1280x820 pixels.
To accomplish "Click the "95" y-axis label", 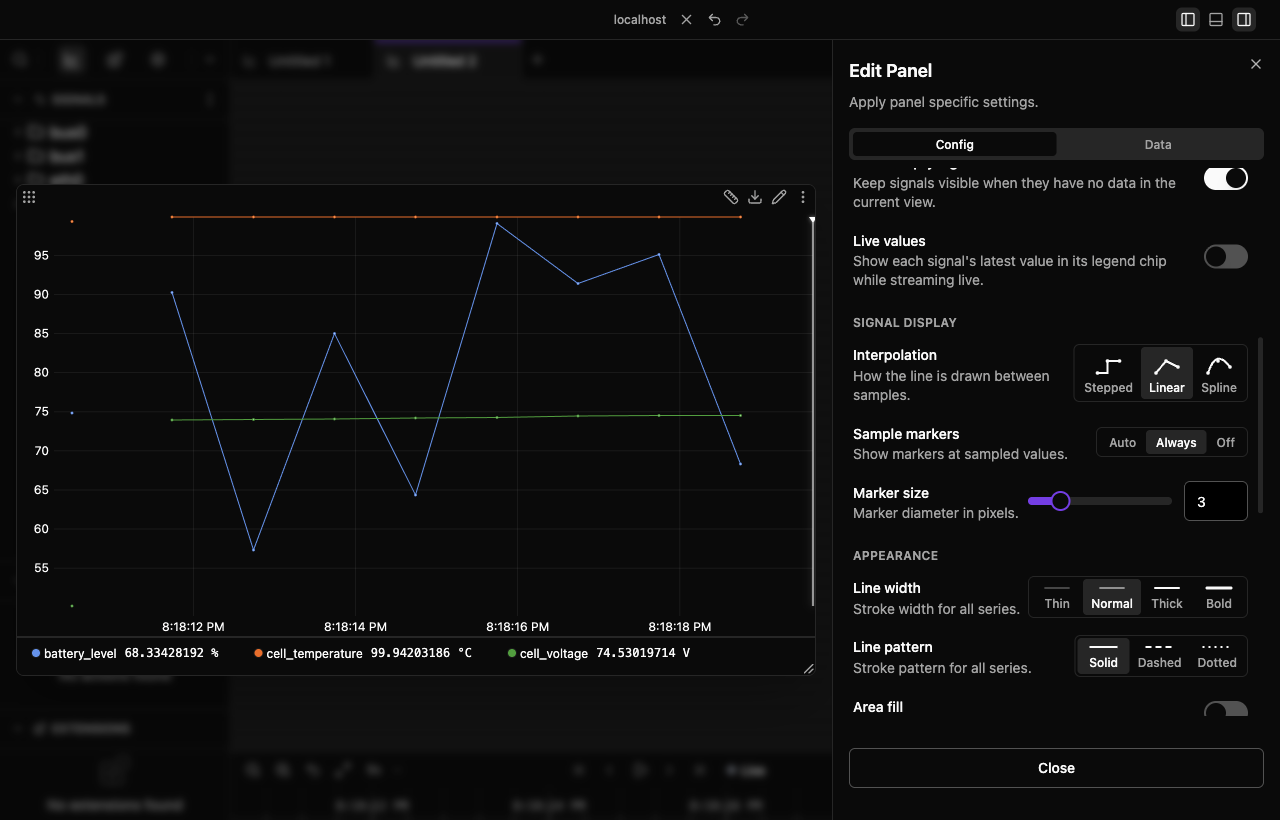I will (x=41, y=255).
